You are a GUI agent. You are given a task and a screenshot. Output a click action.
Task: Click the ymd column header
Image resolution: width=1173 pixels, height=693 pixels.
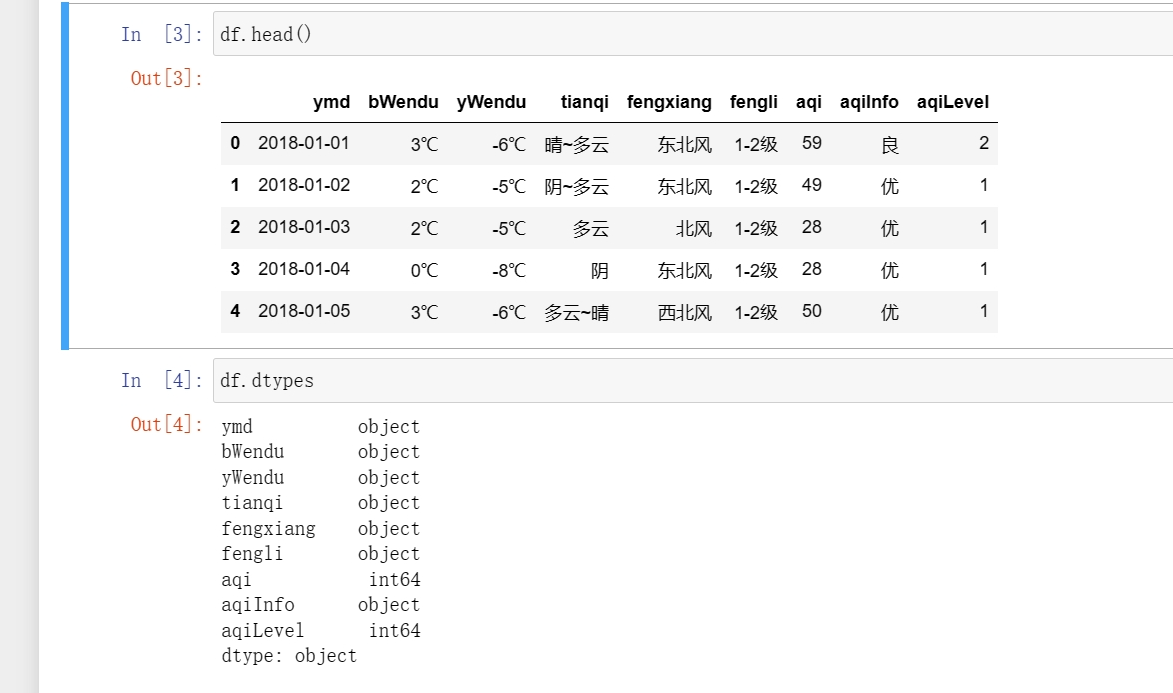[x=331, y=102]
